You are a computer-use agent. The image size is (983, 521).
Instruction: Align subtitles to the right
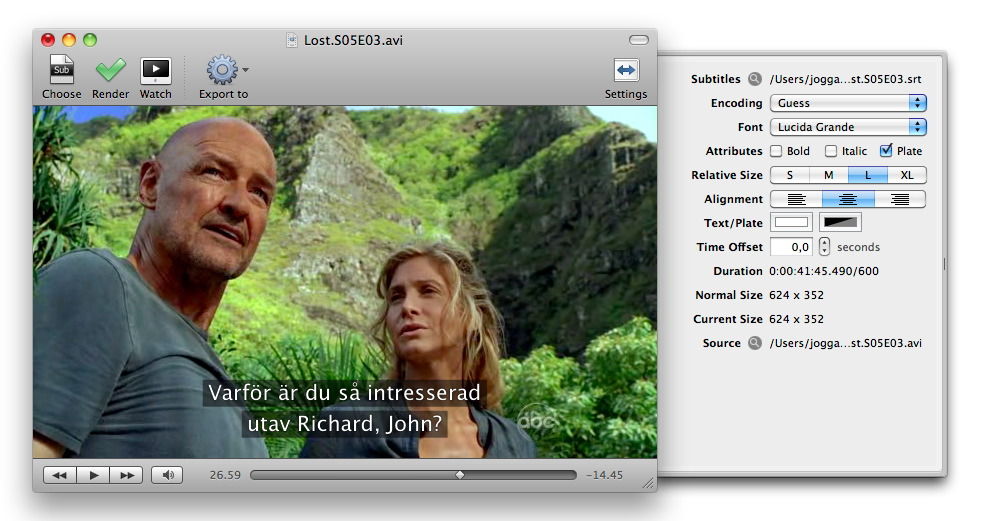[900, 199]
